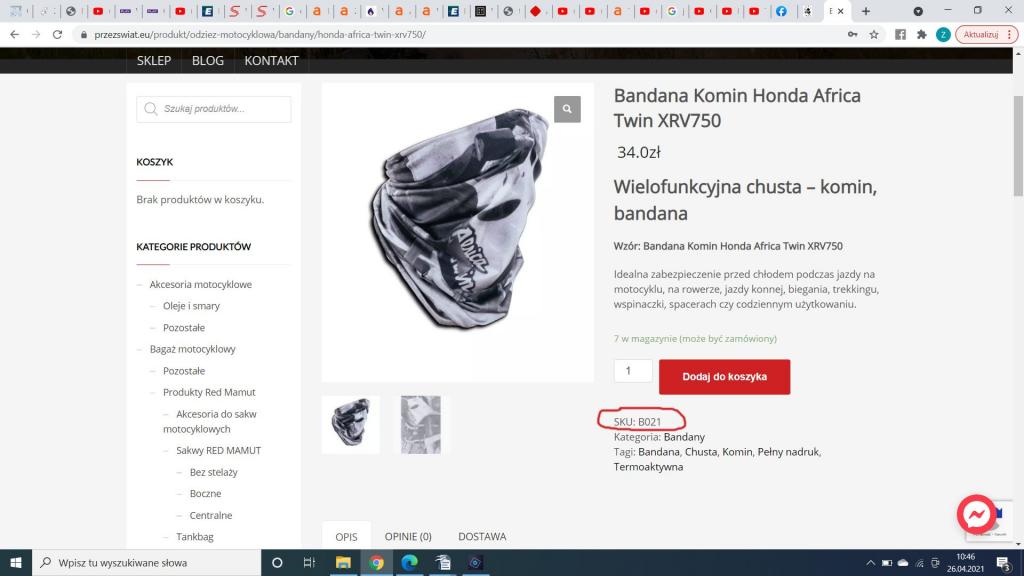The width and height of the screenshot is (1024, 576).
Task: Open Bez stelaży category
Action: pyautogui.click(x=214, y=472)
